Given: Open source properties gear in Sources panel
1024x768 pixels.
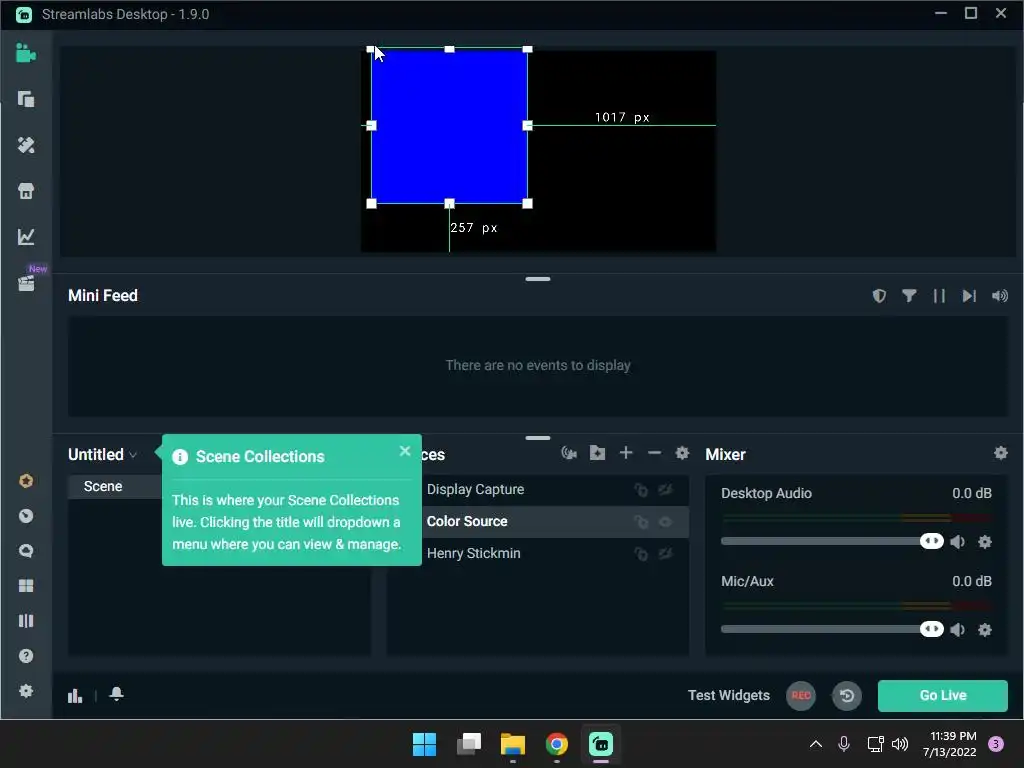Looking at the screenshot, I should pyautogui.click(x=682, y=453).
